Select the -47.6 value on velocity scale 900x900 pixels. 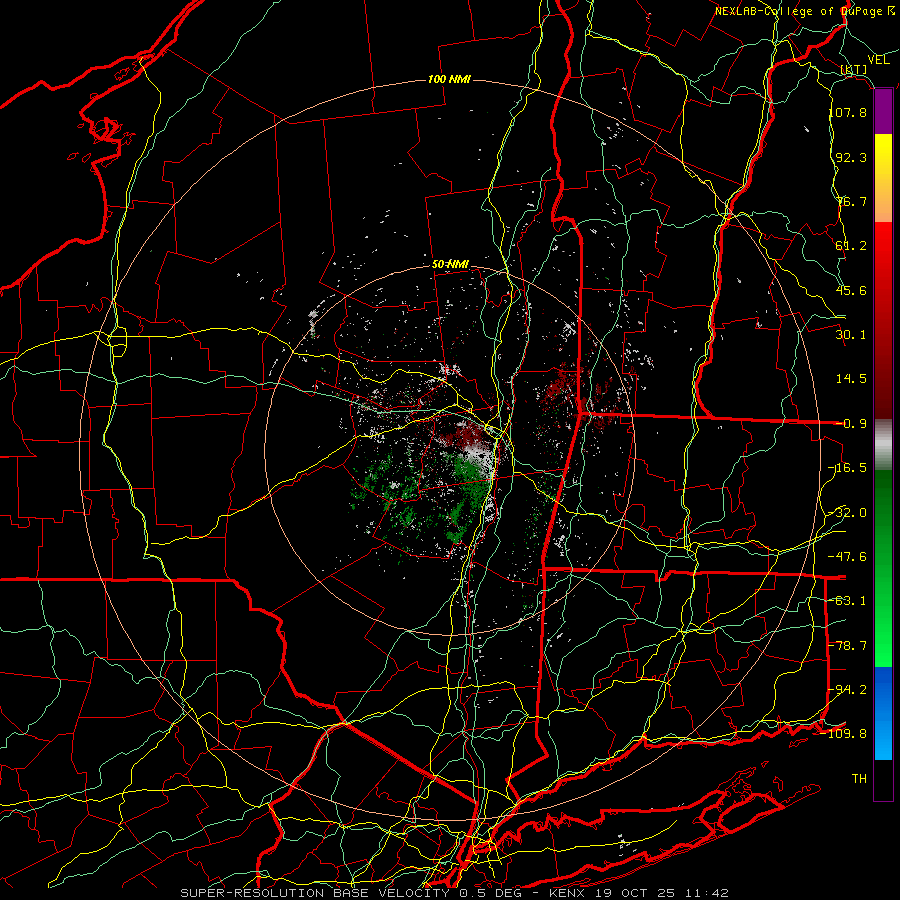pos(848,557)
